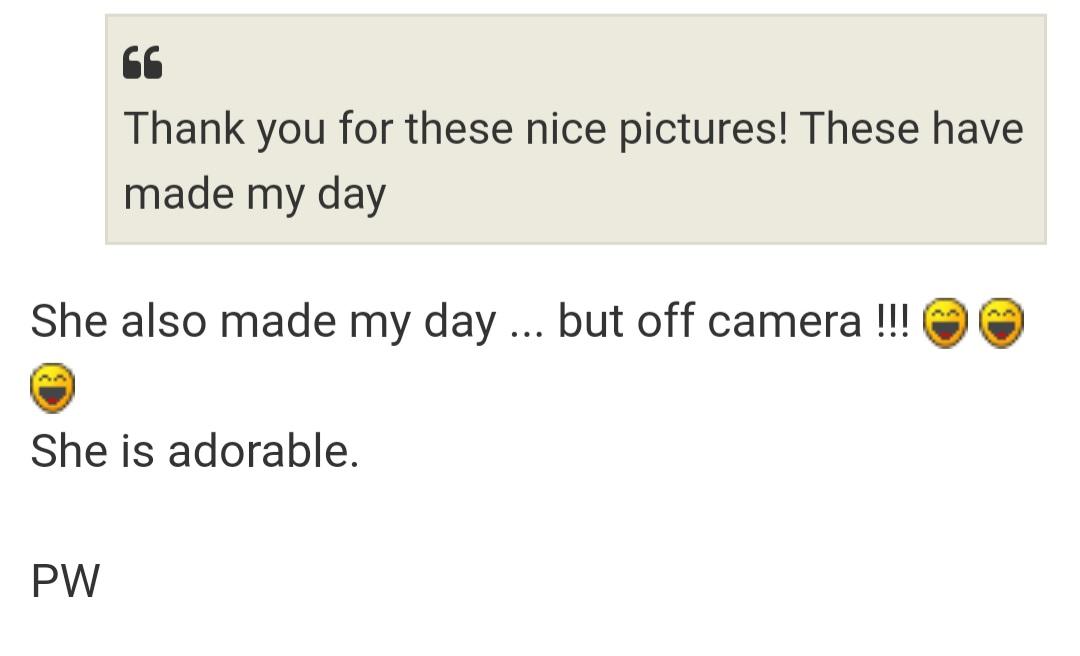1080x656 pixels.
Task: Click the words 'but off camera'
Action: pyautogui.click(x=708, y=322)
